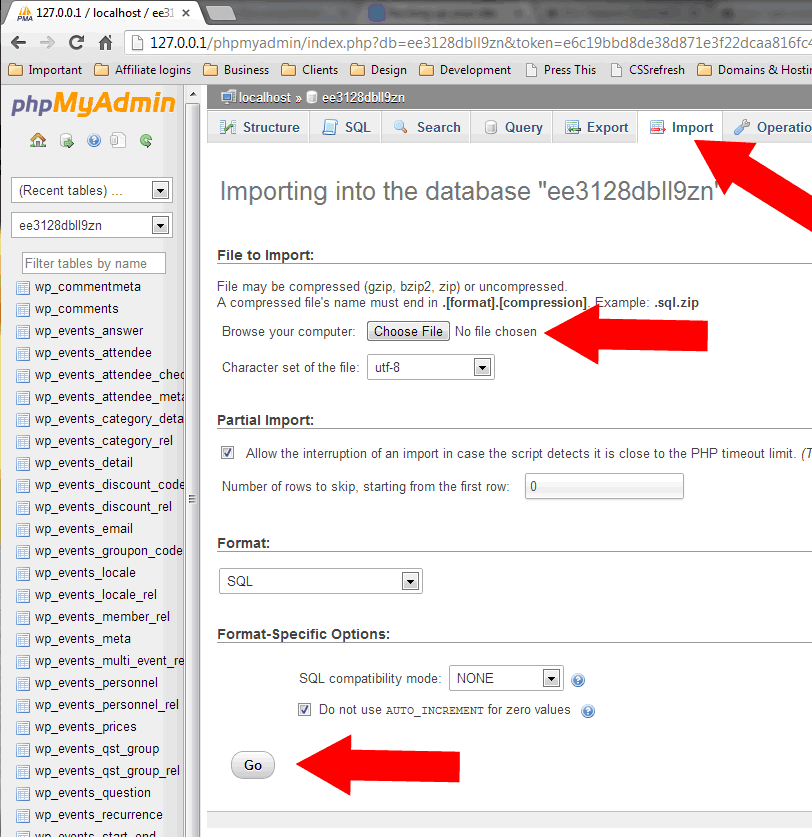Open phpMyAdmin home icon in sidebar
The height and width of the screenshot is (837, 812).
click(x=38, y=140)
